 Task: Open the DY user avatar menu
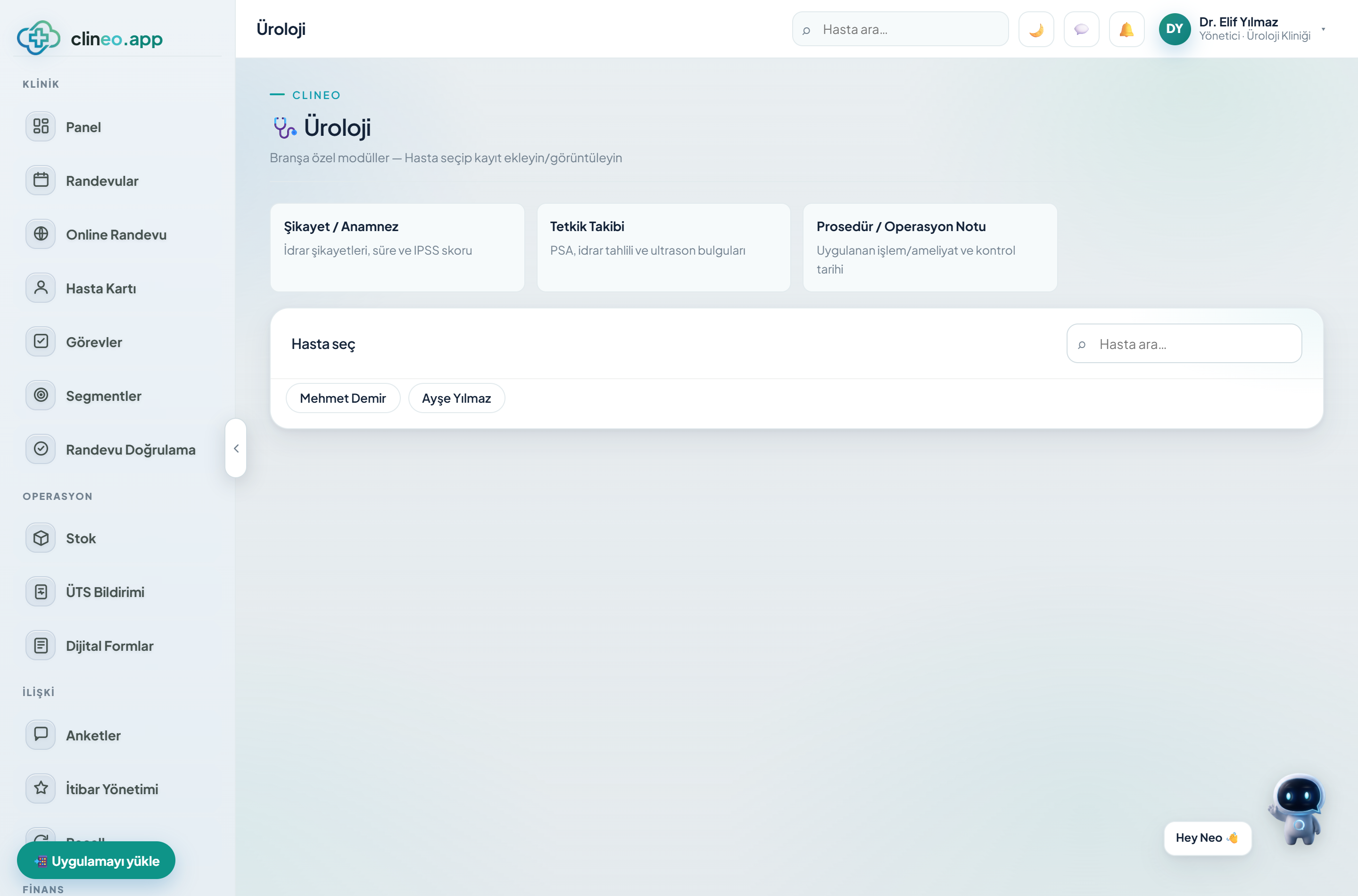1174,29
